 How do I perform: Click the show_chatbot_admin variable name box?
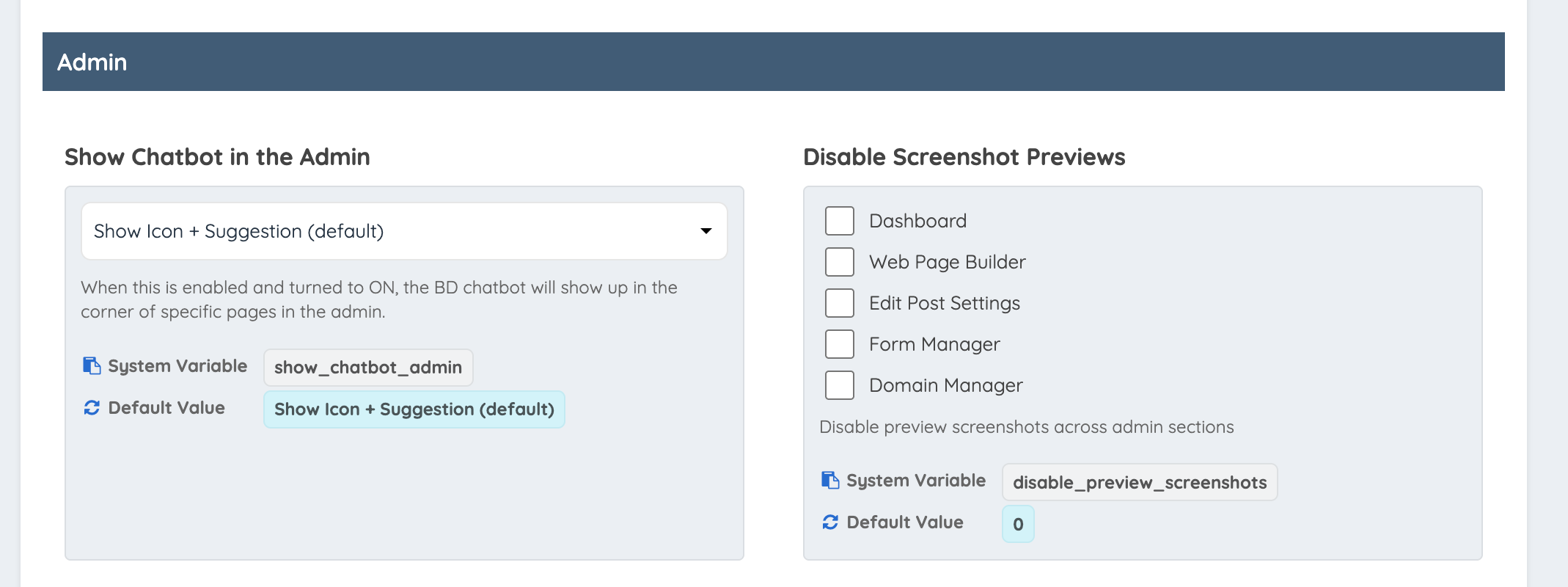[368, 368]
